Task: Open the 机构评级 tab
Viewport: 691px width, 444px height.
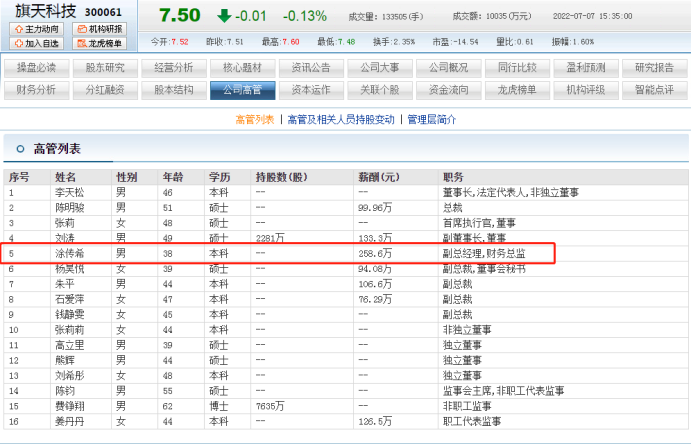Action: 586,90
